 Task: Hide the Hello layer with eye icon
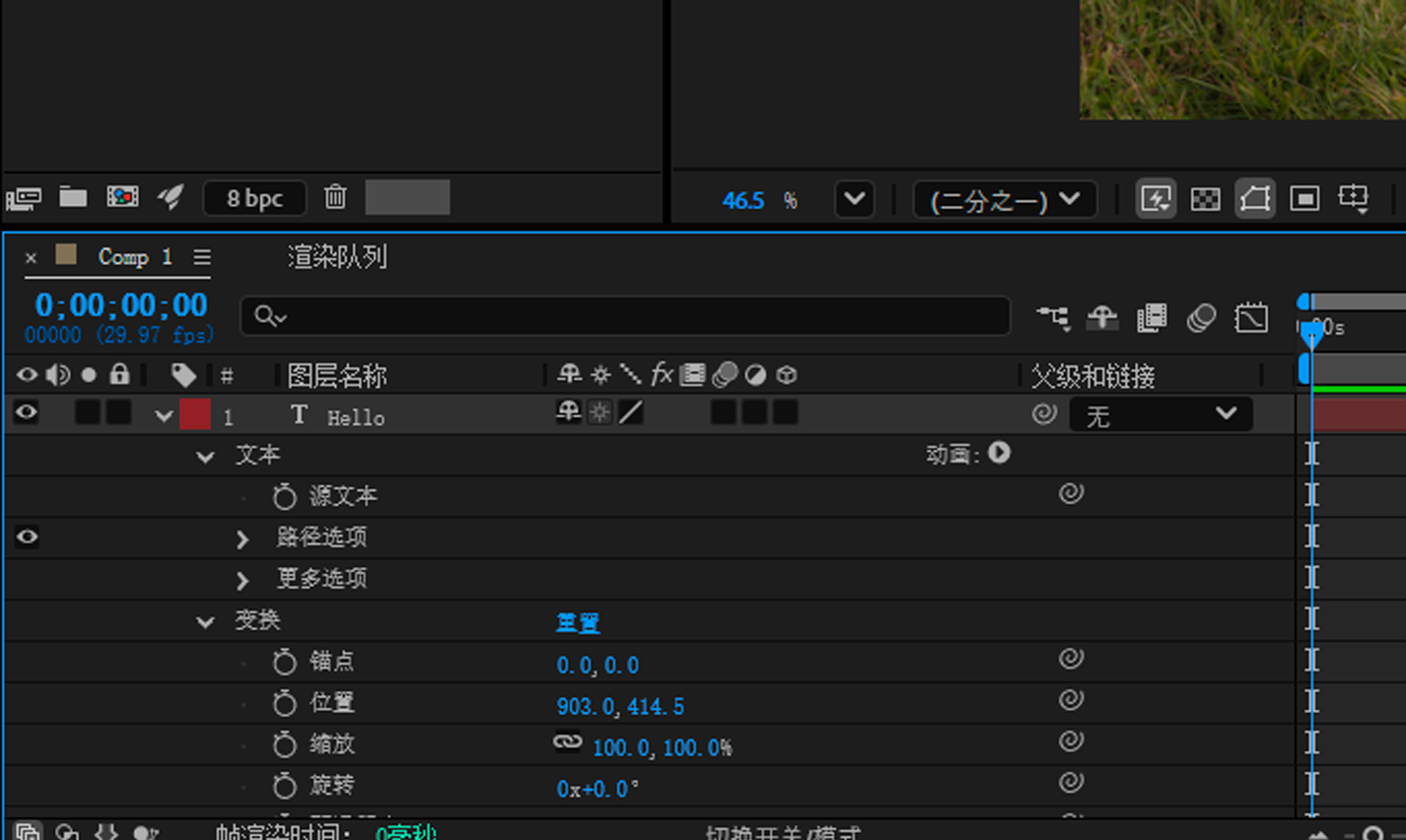point(27,413)
